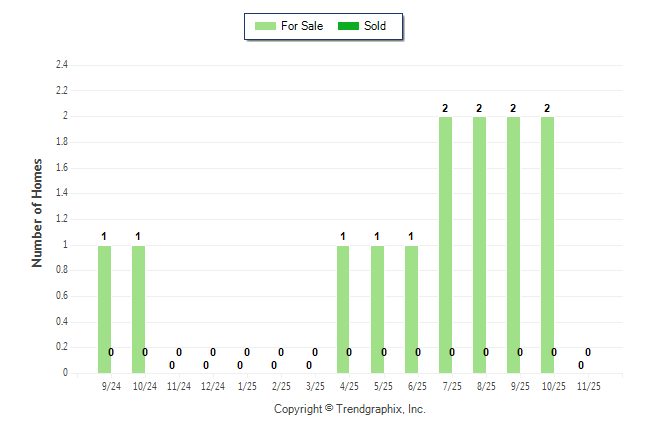The width and height of the screenshot is (646, 434).
Task: Click the 12/24 x-axis label
Action: (x=212, y=386)
